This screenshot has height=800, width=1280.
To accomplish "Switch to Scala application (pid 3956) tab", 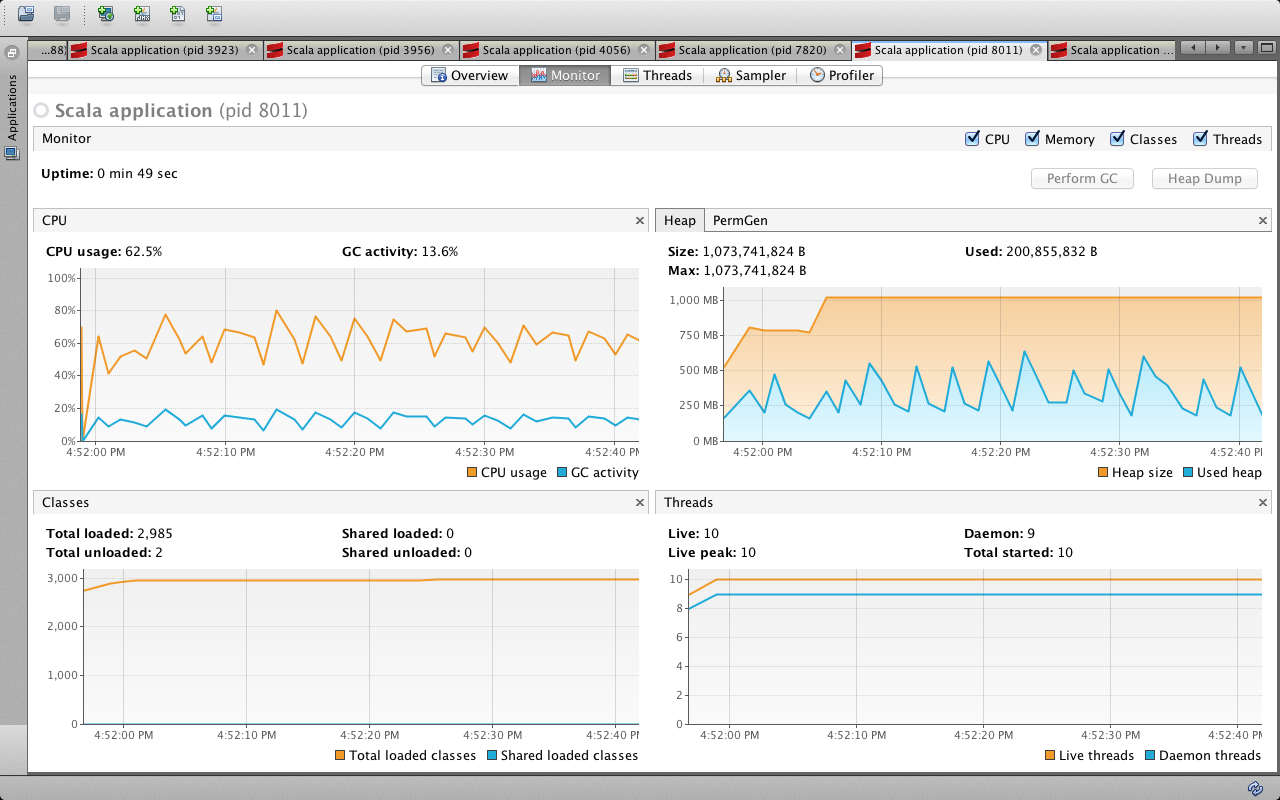I will pos(361,50).
